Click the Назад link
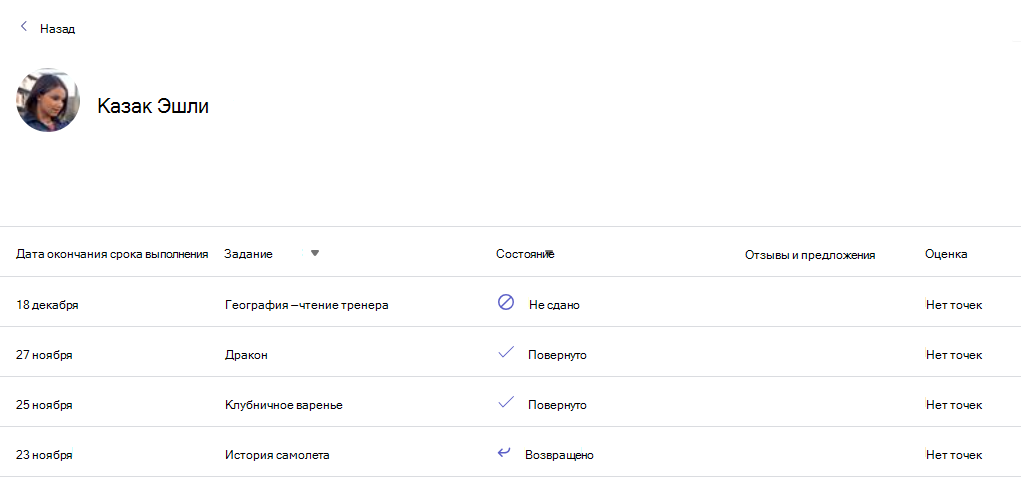 (57, 29)
